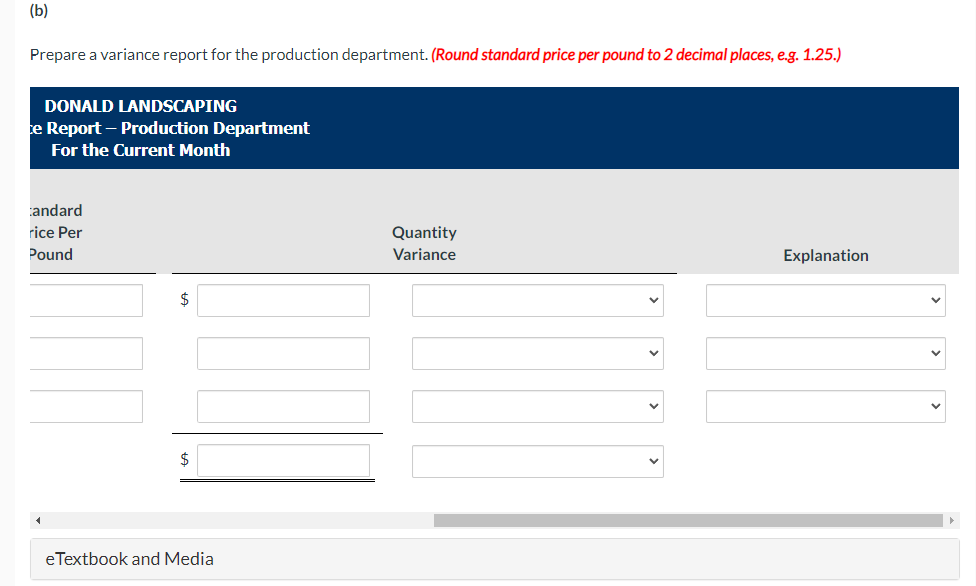The height and width of the screenshot is (586, 976).
Task: Open the total row Quantity Variance dropdown
Action: 537,461
